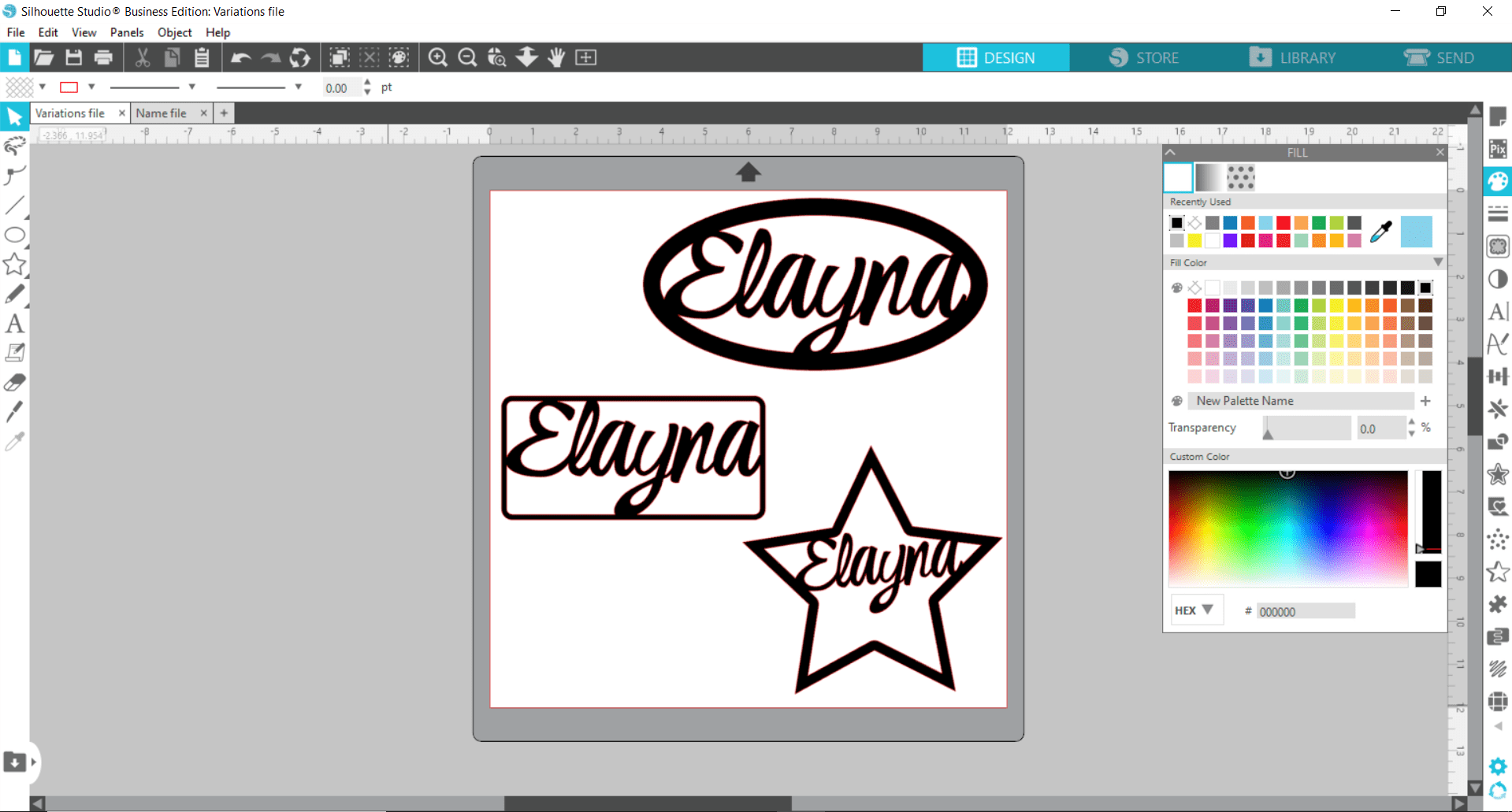Select the pattern fill option

coord(1242,177)
